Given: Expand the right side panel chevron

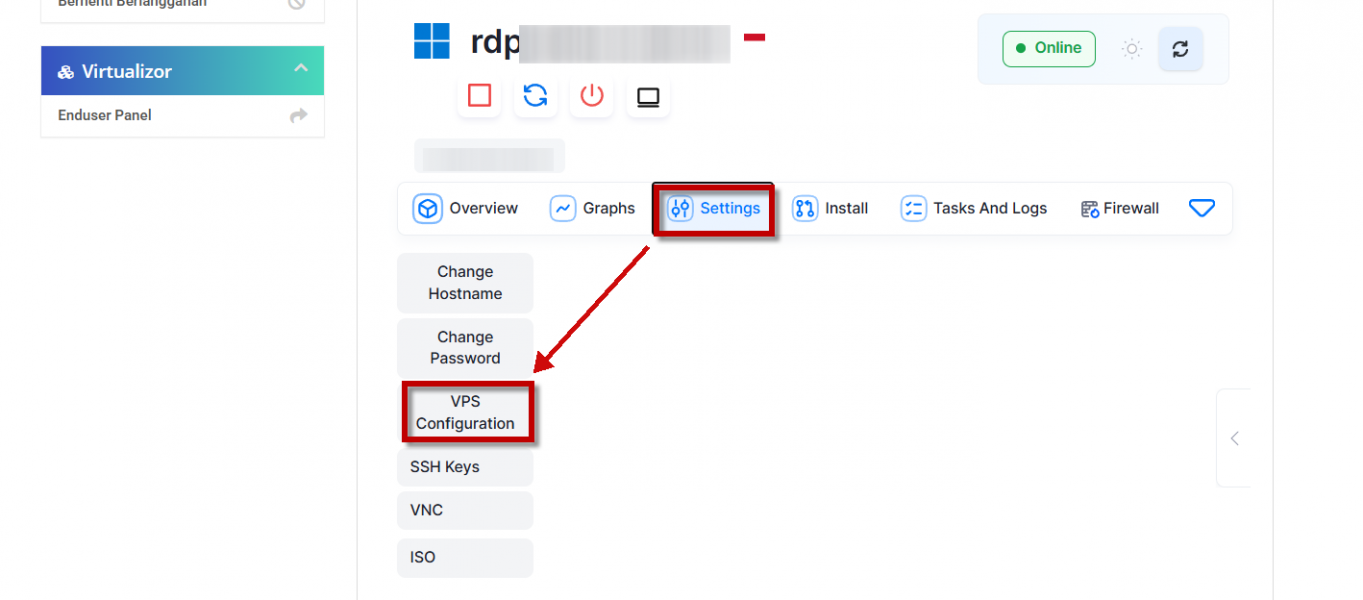Looking at the screenshot, I should click(x=1235, y=438).
